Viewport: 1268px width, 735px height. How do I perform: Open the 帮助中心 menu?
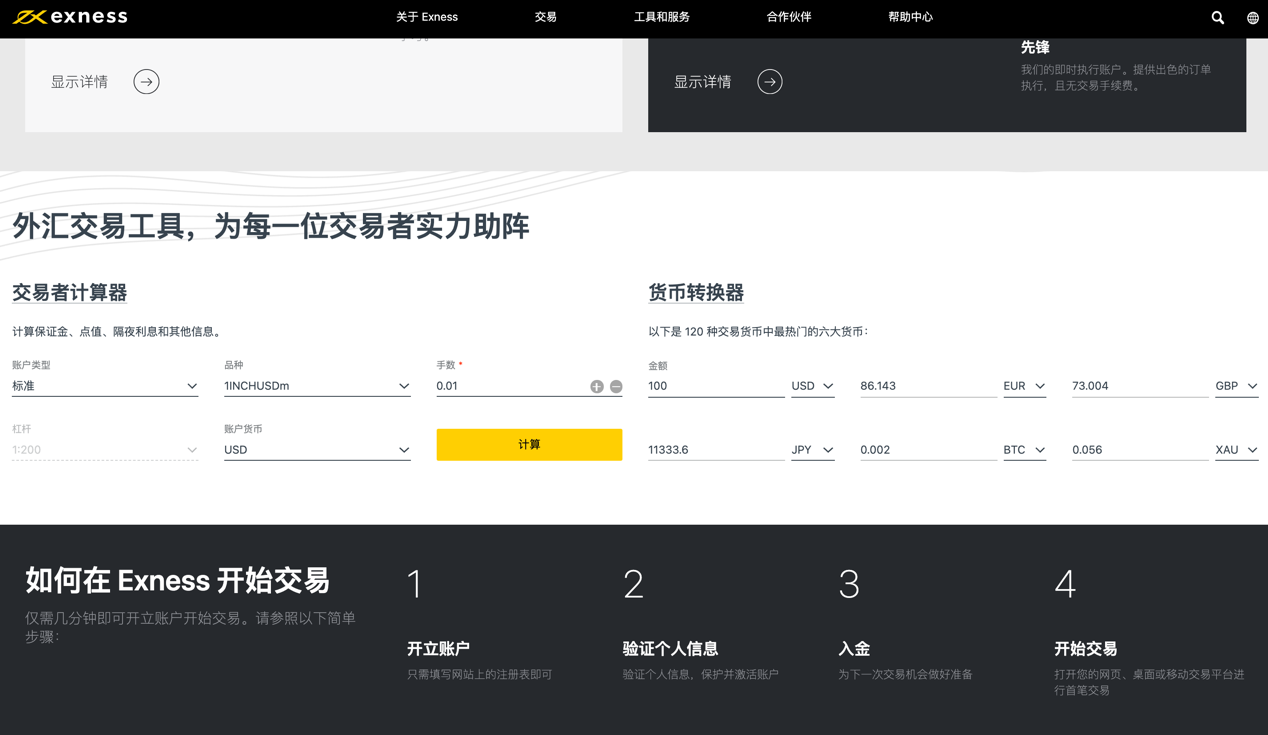(910, 17)
